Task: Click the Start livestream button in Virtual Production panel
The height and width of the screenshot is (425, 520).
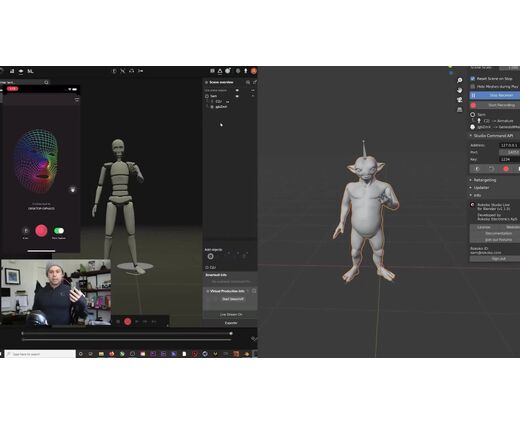Action: pyautogui.click(x=233, y=299)
